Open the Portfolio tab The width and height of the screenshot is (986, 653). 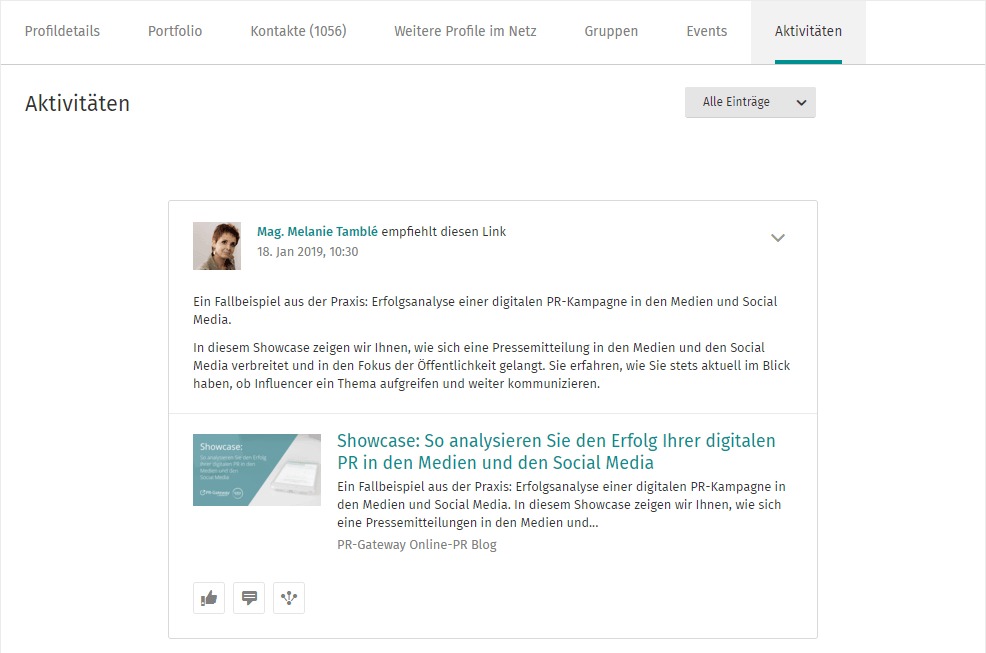(x=175, y=31)
